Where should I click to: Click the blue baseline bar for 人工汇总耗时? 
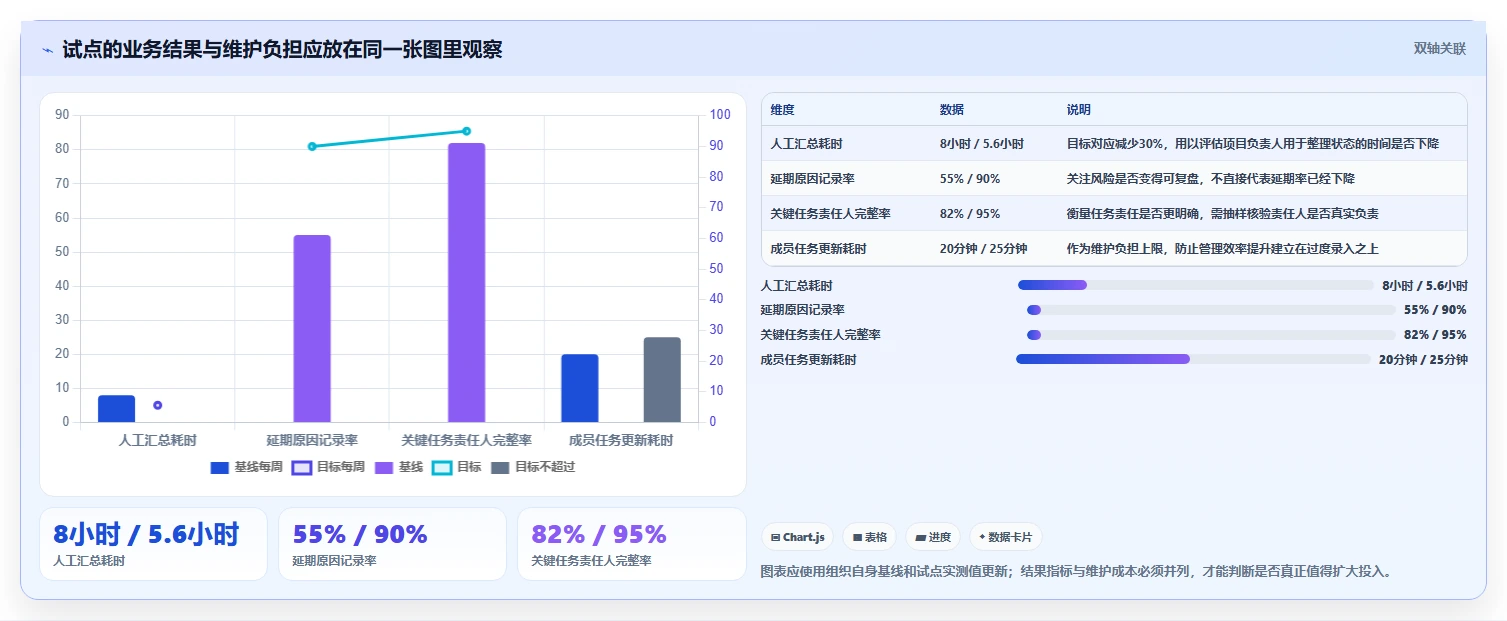pos(116,408)
